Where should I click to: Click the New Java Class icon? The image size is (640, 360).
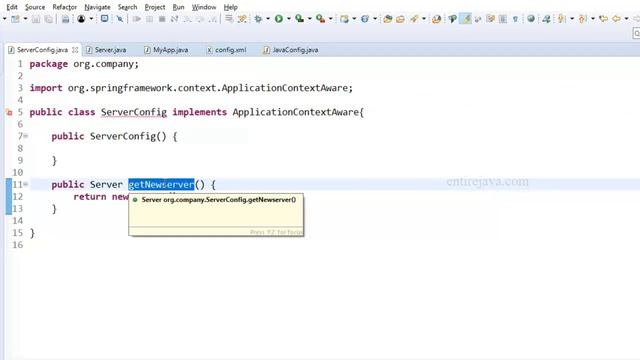[x=365, y=19]
